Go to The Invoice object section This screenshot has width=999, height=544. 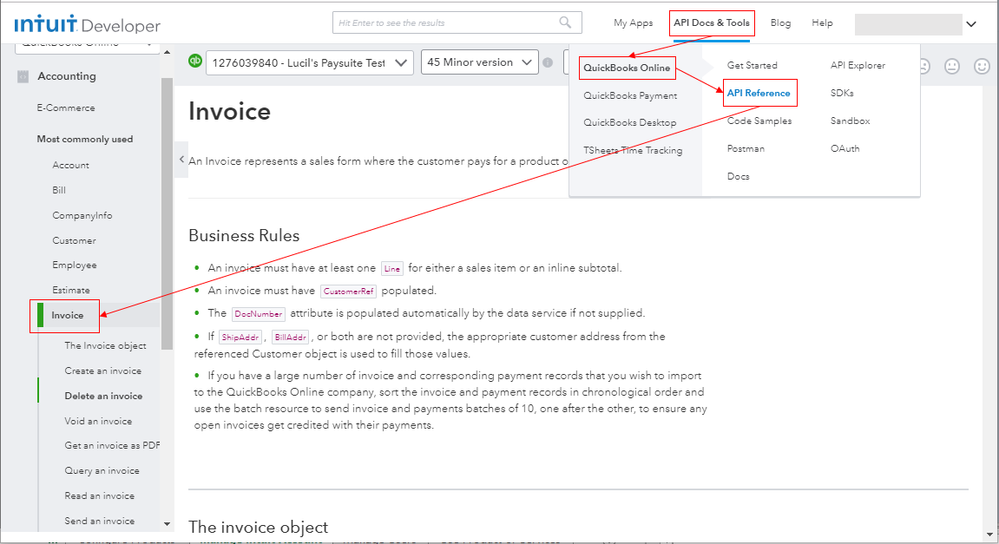(x=105, y=345)
